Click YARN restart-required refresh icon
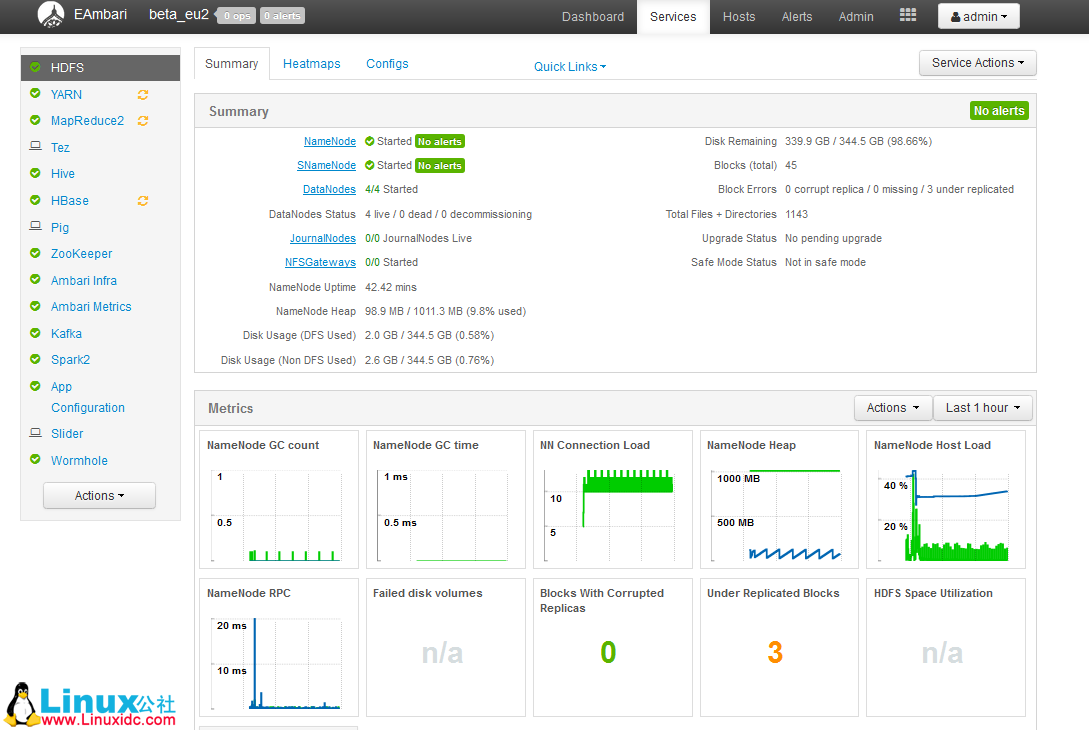Viewport: 1089px width, 730px height. [x=143, y=95]
